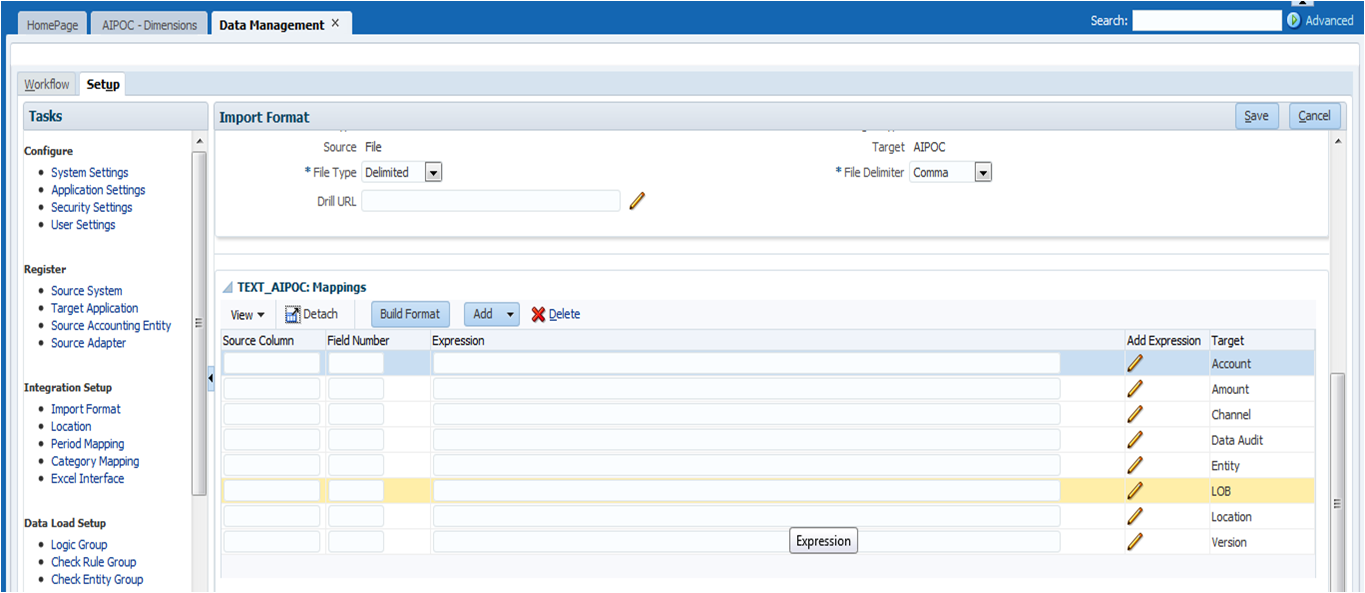Click the Add Expression pencil for Amount

(1134, 388)
